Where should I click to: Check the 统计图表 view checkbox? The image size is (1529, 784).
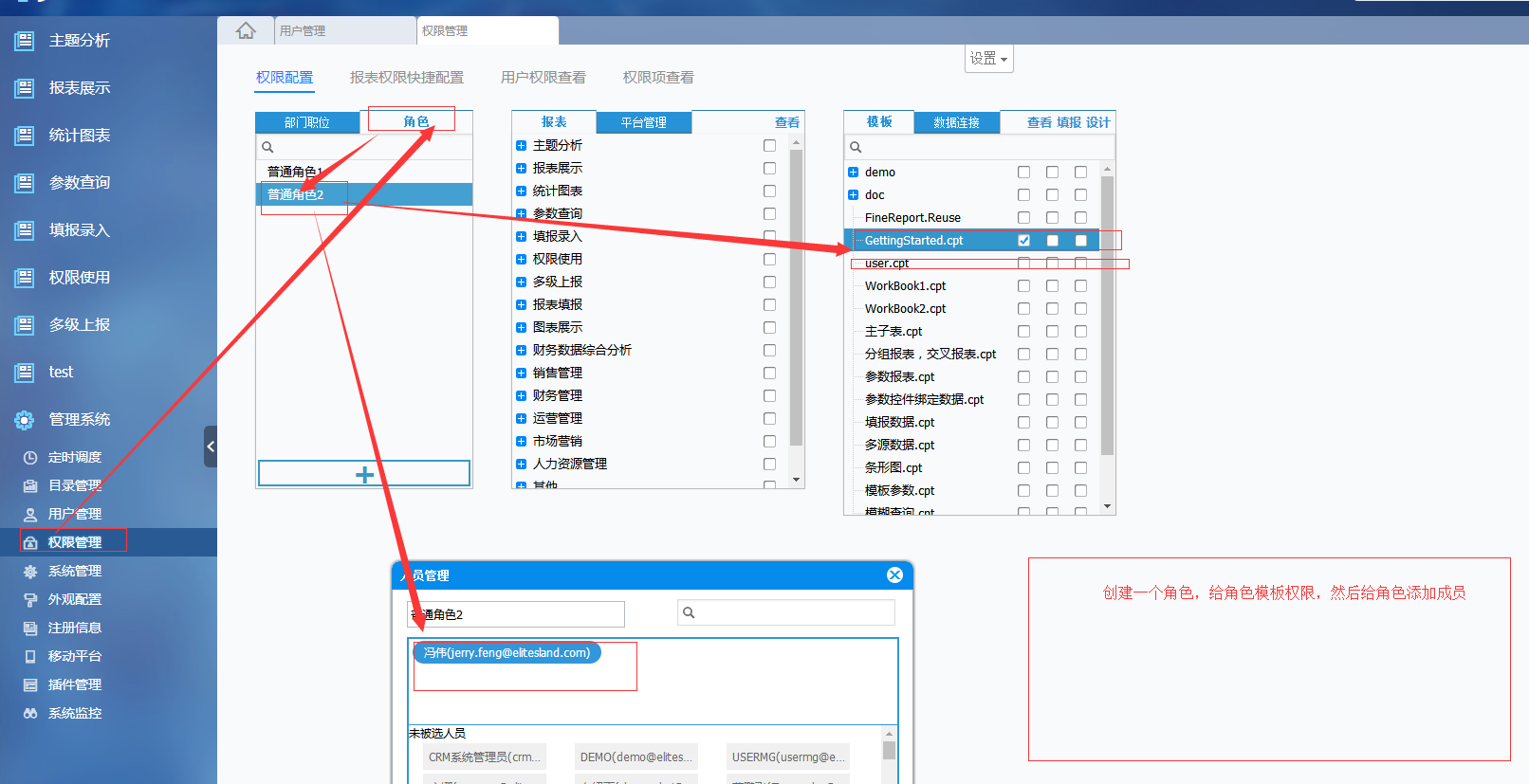pos(769,191)
